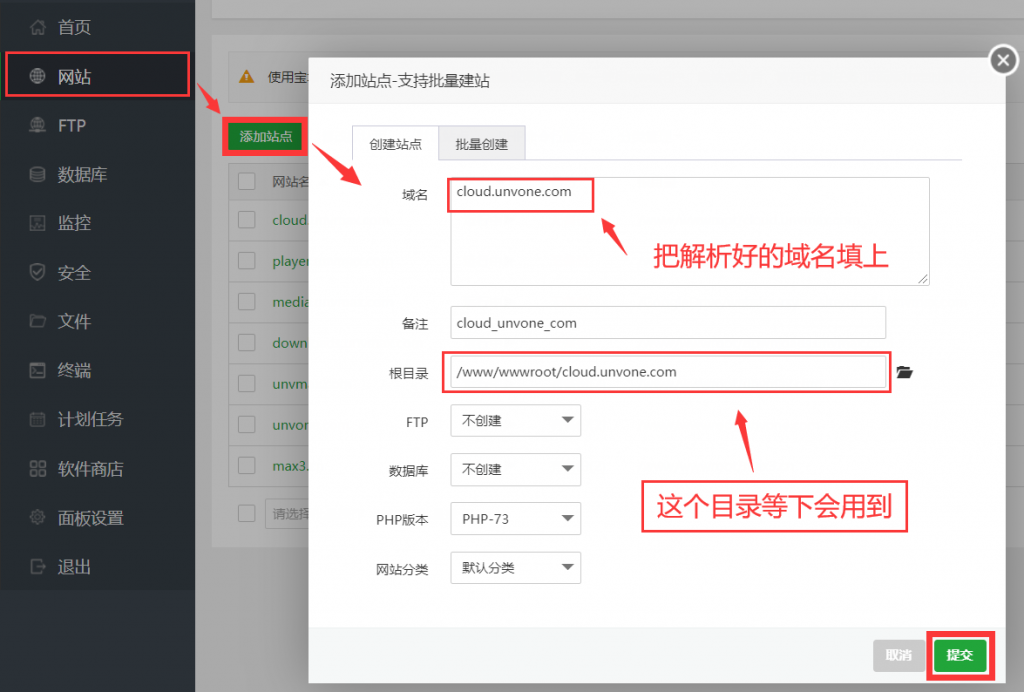
Task: Click the FTP globe icon in sidebar
Action: [x=38, y=125]
